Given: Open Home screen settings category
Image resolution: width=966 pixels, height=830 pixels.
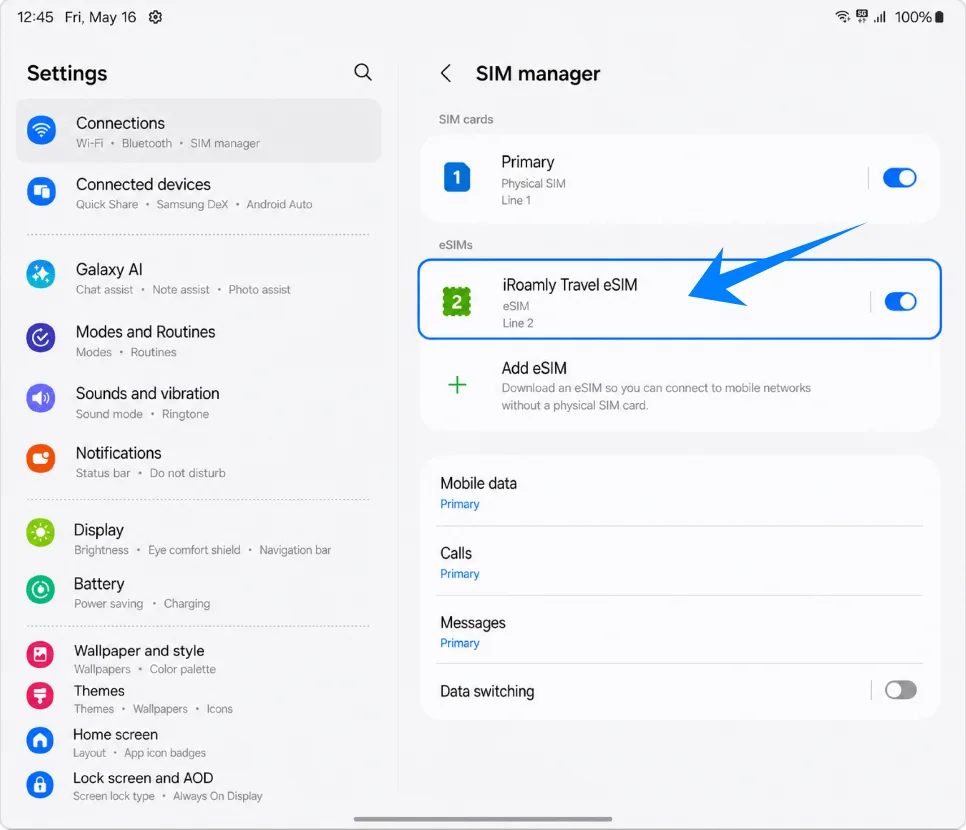Looking at the screenshot, I should (x=198, y=743).
